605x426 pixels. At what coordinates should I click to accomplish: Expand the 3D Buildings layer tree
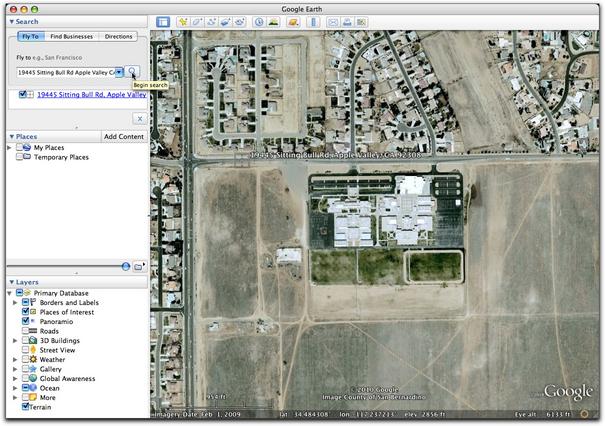pos(15,340)
